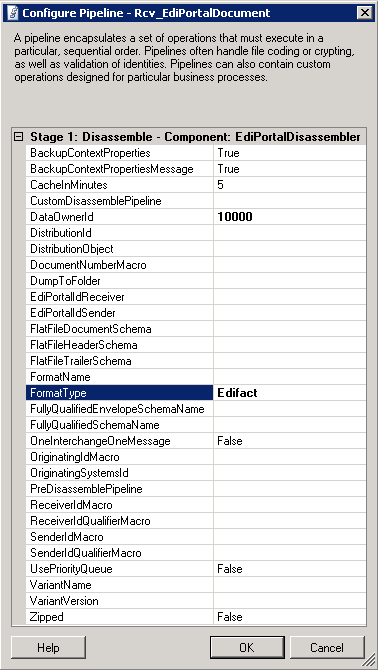Select the OneInterchangeOneMessage False value
This screenshot has height=670, width=378.
290,441
